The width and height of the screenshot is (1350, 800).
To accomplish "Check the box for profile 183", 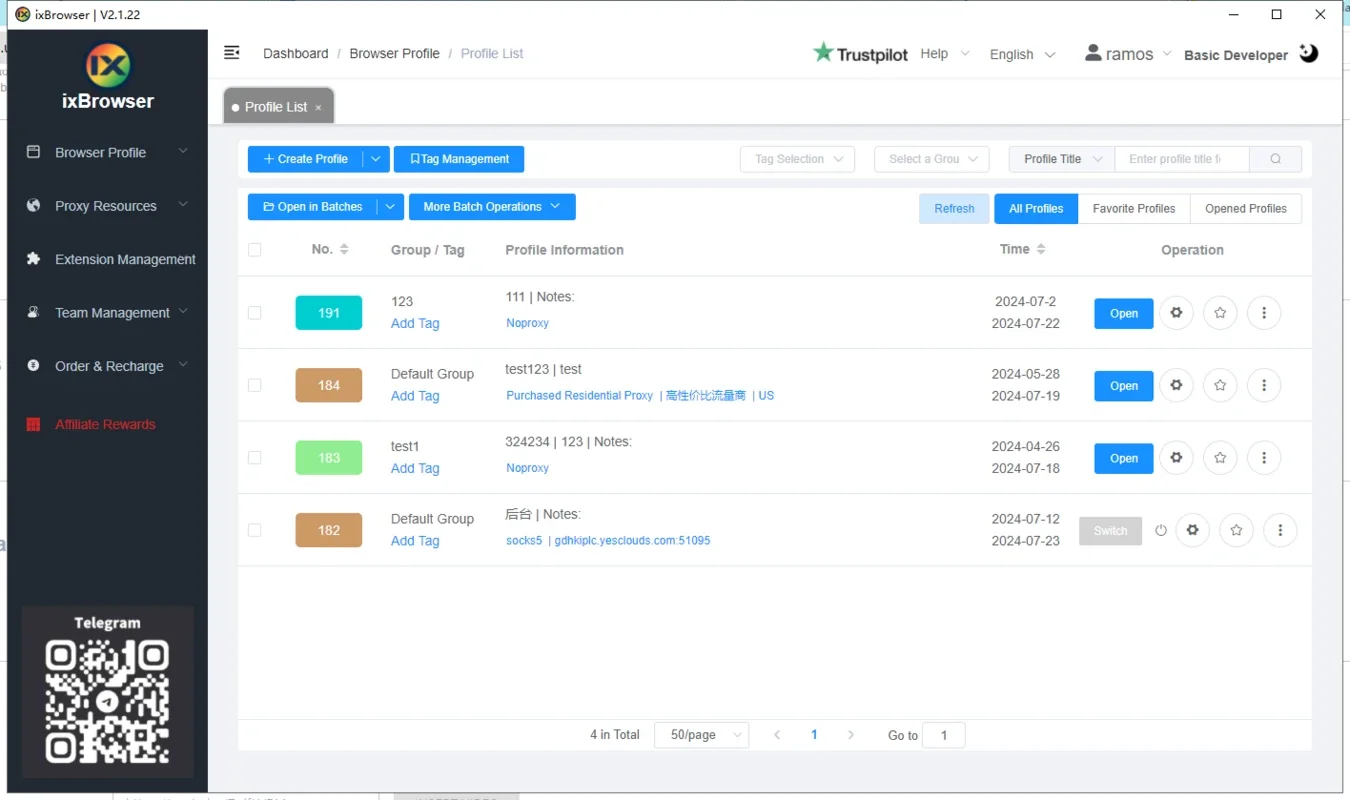I will 254,458.
